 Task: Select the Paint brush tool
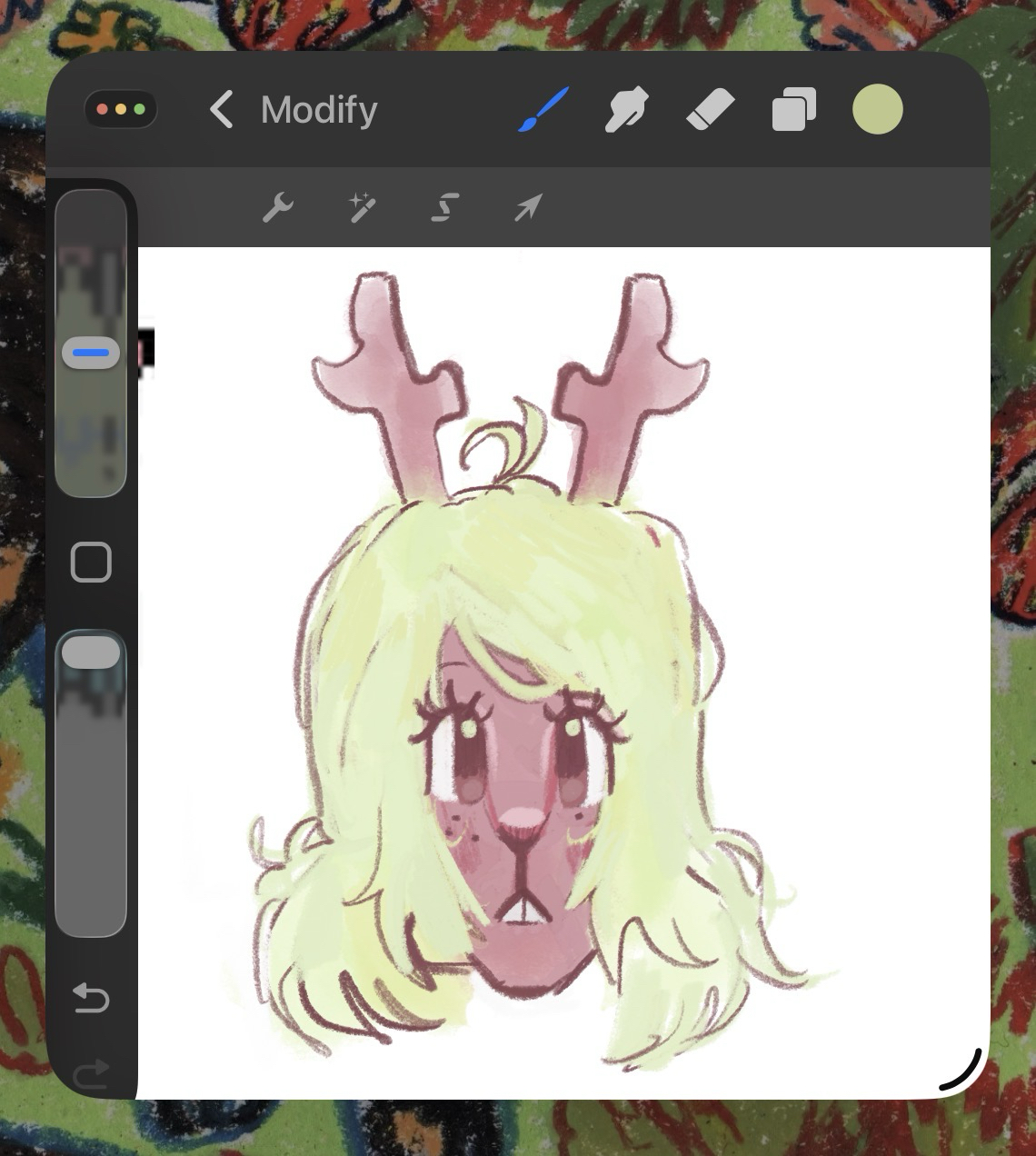pos(543,110)
